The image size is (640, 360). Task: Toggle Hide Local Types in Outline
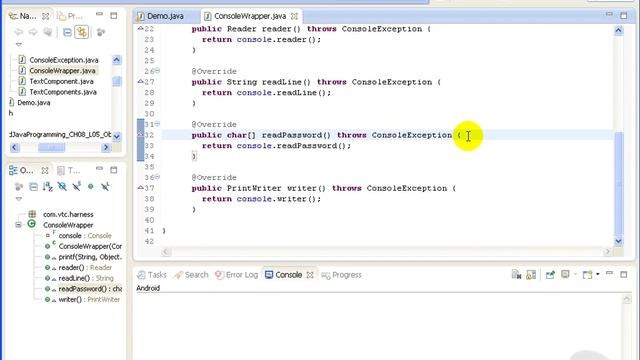[x=105, y=187]
